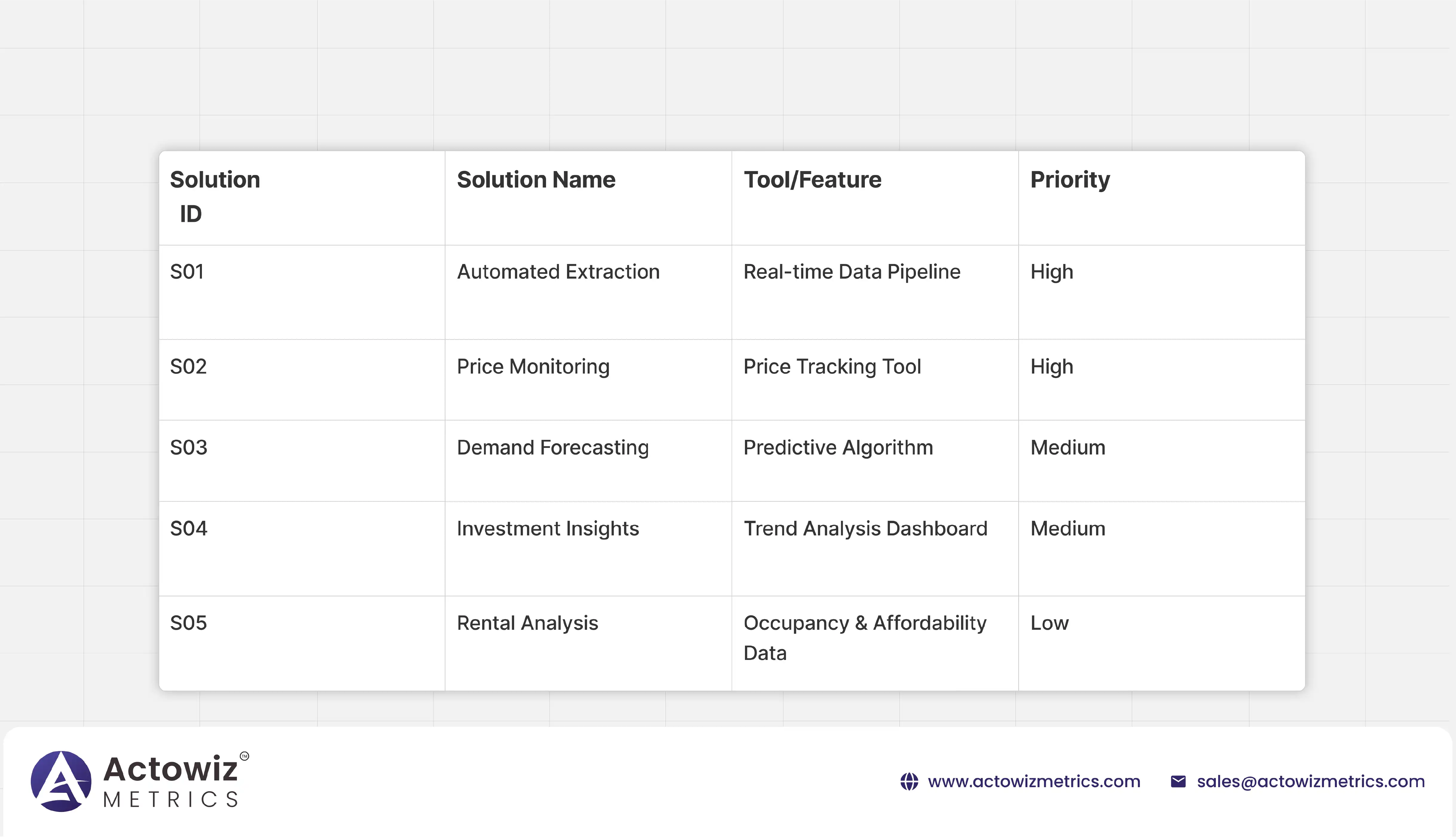
Task: Click the Trend Analysis Dashboard cell
Action: point(865,528)
